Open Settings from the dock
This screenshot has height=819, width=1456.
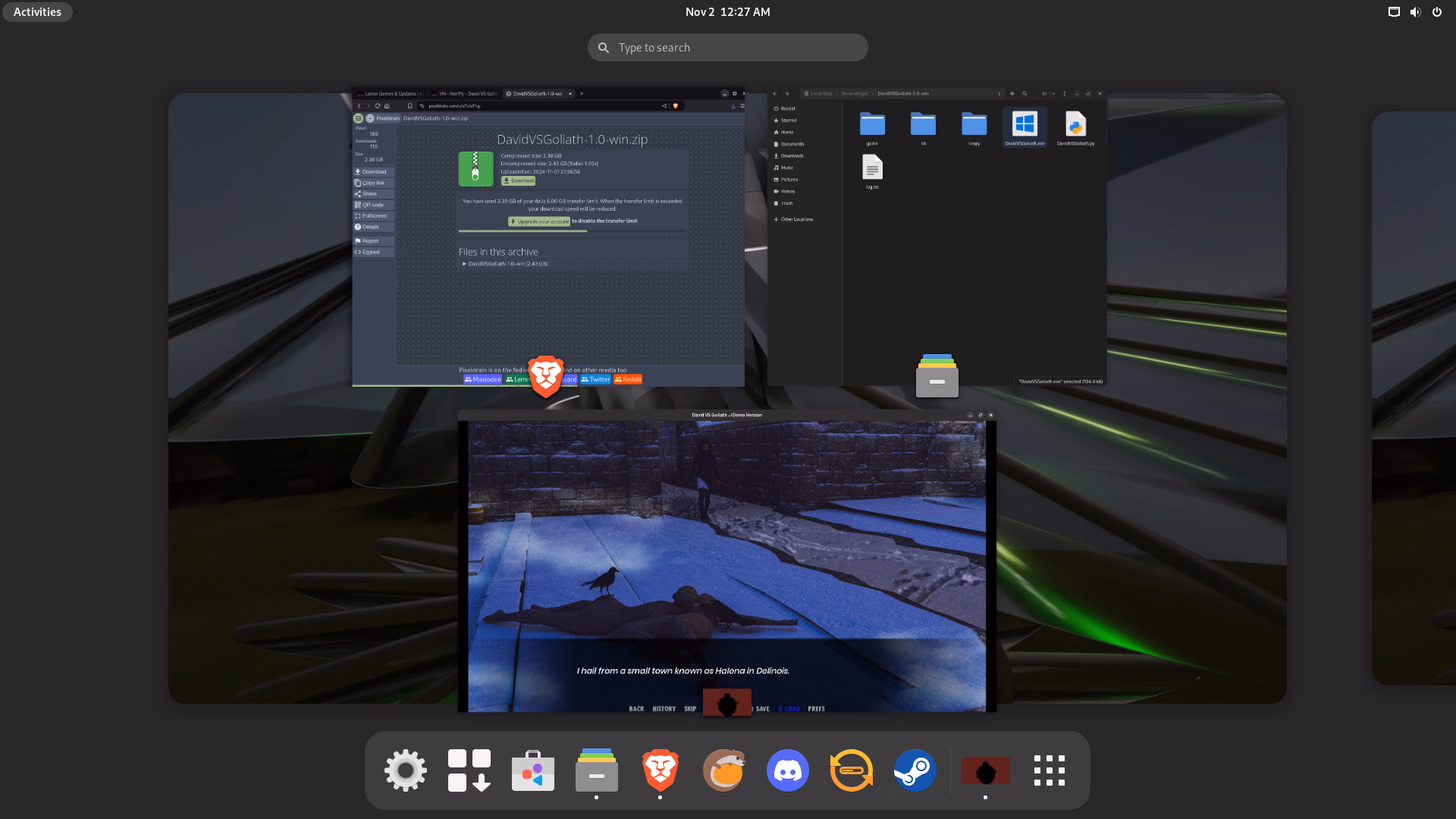coord(406,770)
